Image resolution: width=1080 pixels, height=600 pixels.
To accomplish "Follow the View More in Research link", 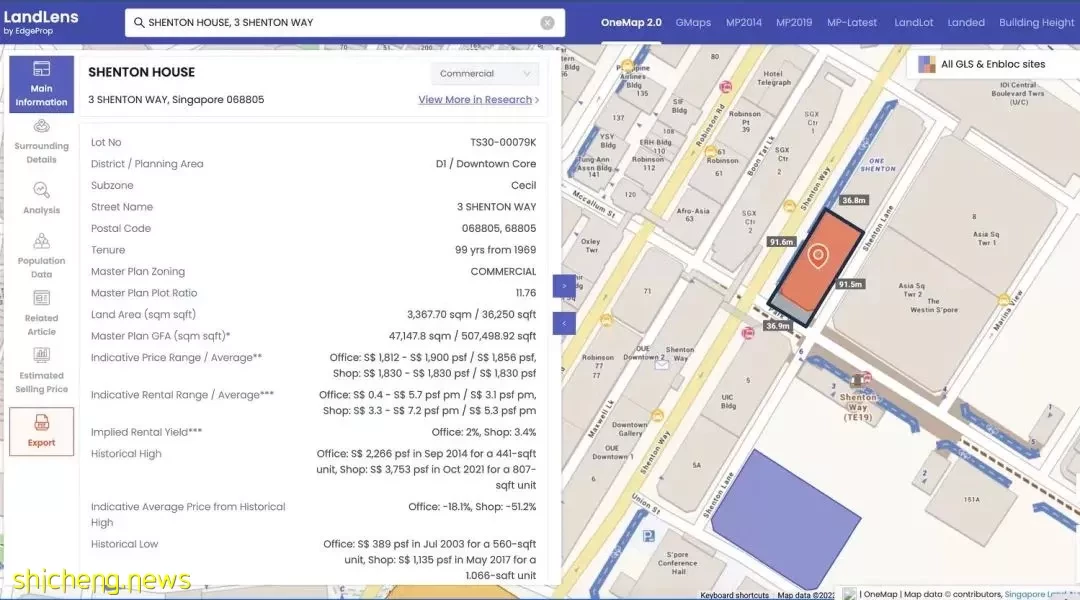I will [x=478, y=100].
